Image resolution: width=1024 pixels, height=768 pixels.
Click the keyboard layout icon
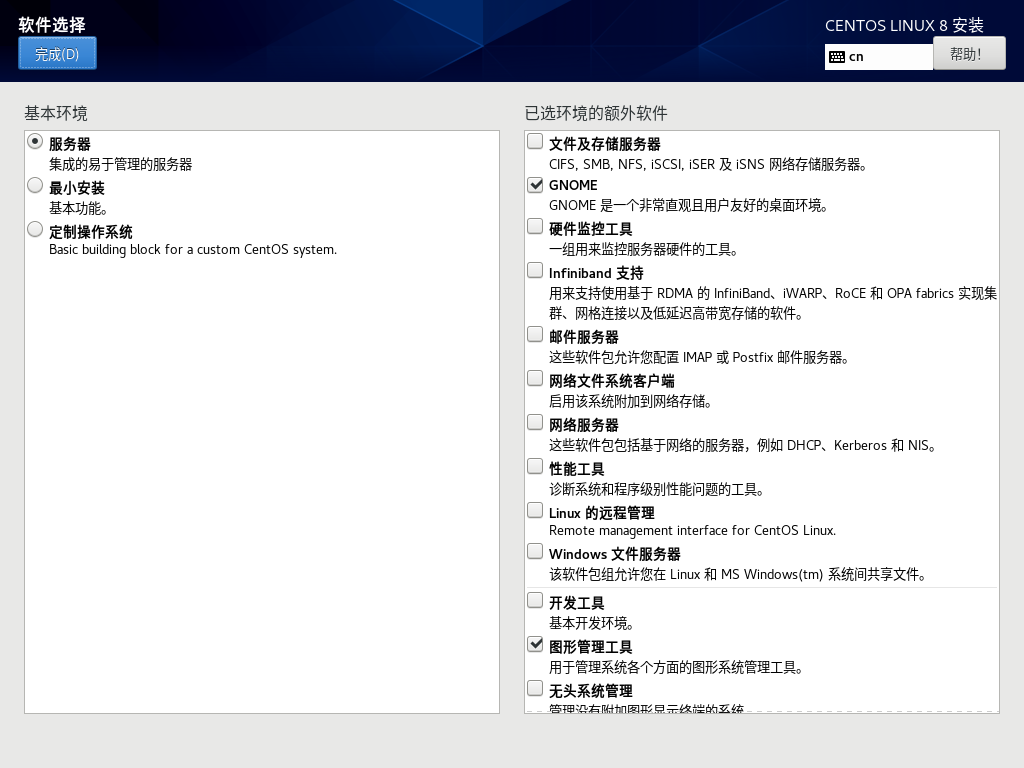837,57
